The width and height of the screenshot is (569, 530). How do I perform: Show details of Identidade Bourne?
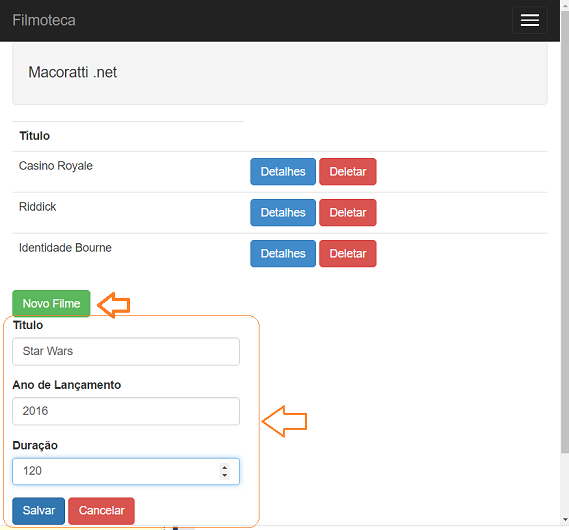coord(283,254)
